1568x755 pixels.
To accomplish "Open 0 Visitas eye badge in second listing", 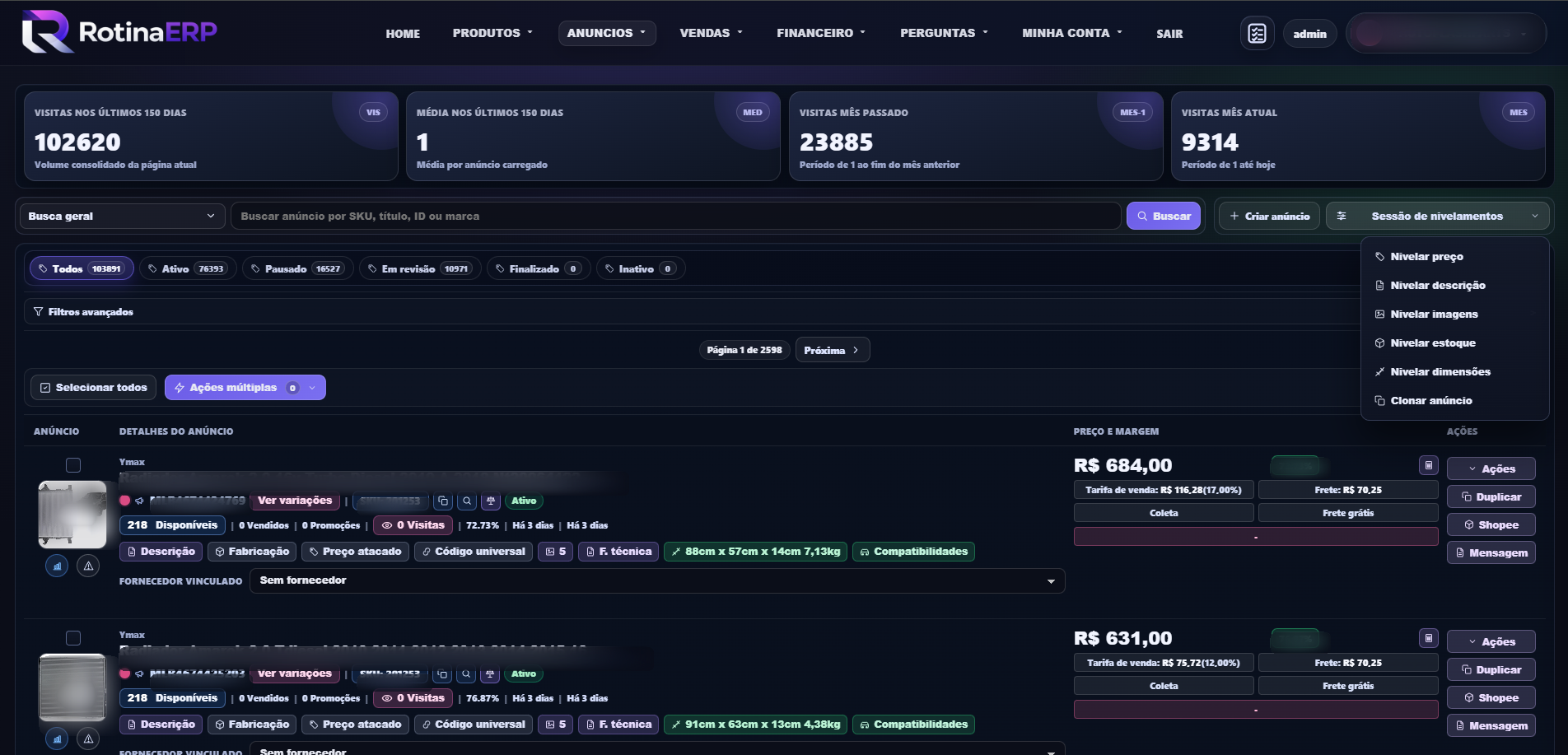I will coord(413,698).
